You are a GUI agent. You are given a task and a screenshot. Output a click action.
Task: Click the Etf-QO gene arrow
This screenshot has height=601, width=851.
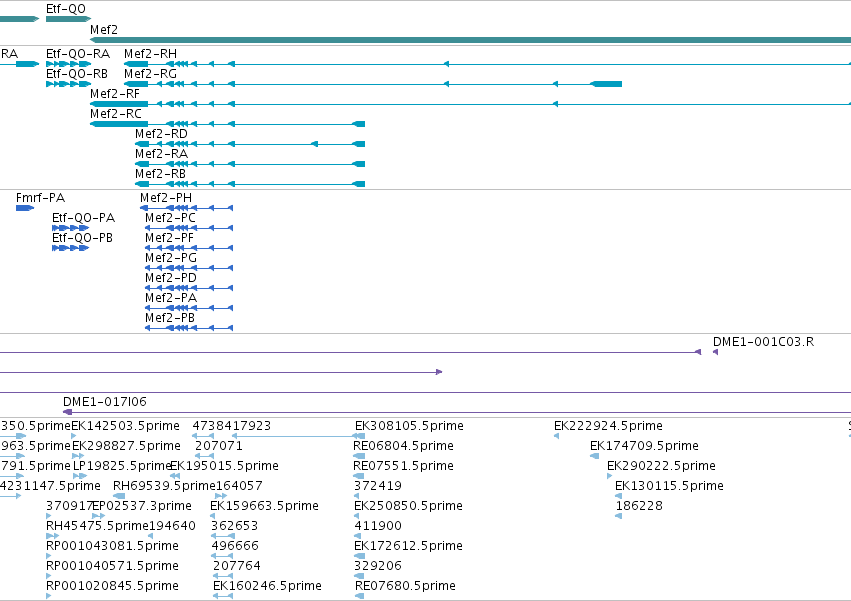[x=68, y=19]
